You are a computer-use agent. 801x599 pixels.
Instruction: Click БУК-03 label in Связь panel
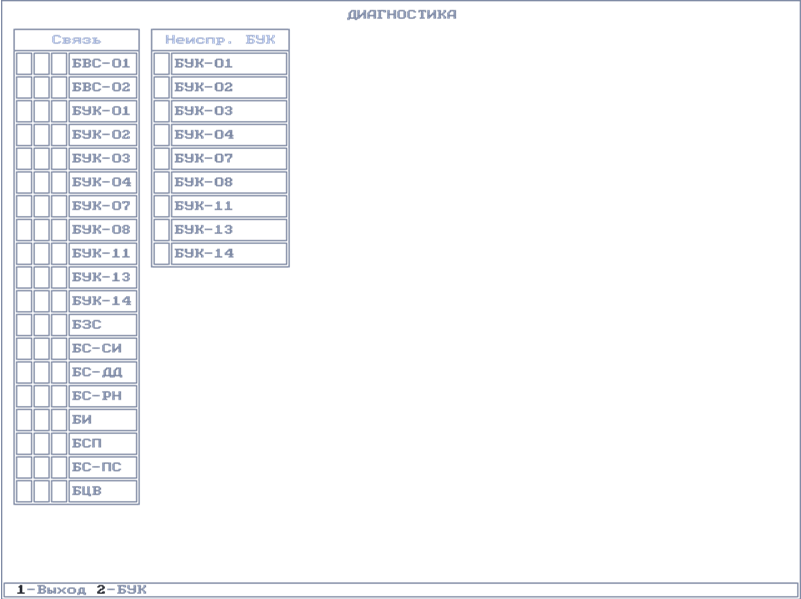tap(103, 159)
